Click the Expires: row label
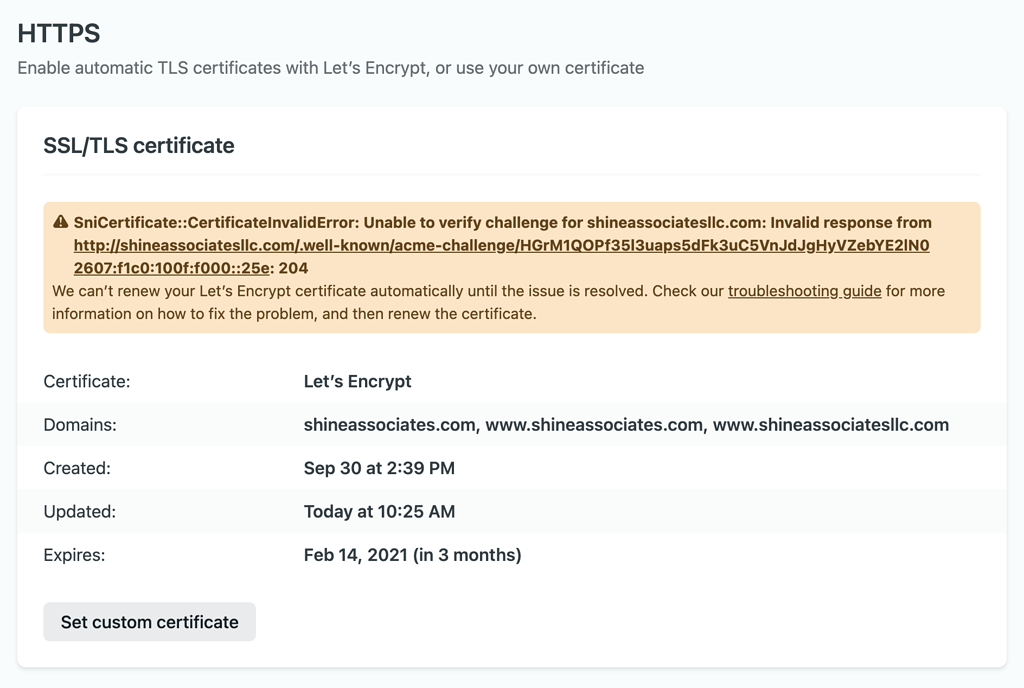This screenshot has height=688, width=1024. pyautogui.click(x=74, y=555)
